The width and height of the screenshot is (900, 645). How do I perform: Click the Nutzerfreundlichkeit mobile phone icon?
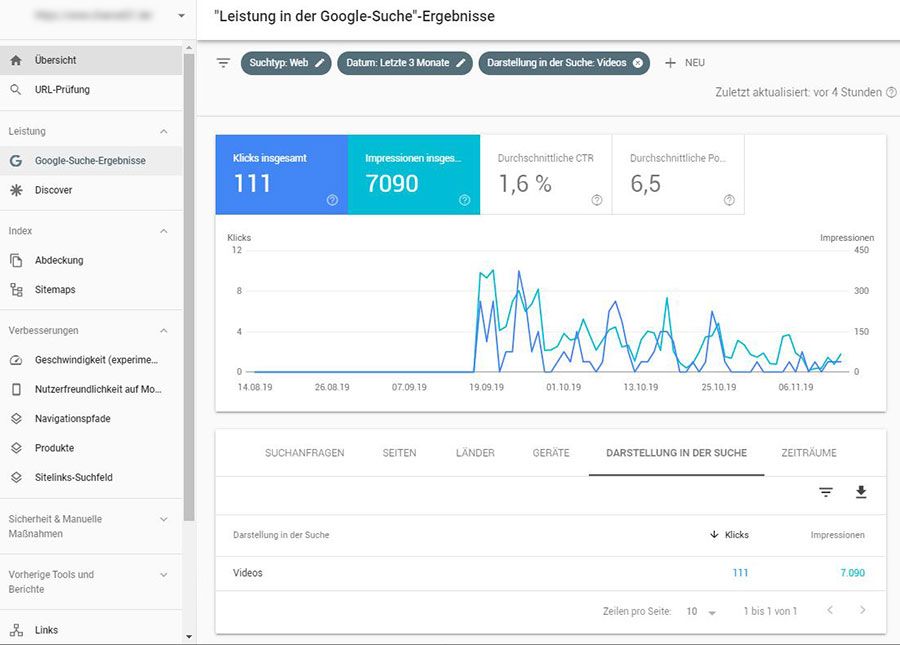tap(16, 390)
